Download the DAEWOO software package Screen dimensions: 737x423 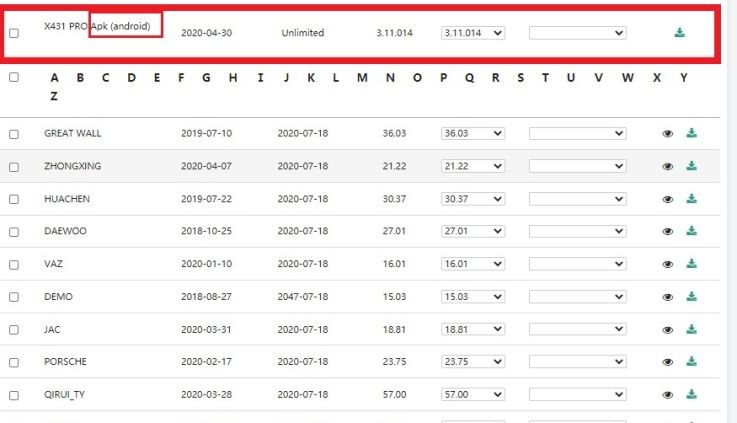[691, 231]
